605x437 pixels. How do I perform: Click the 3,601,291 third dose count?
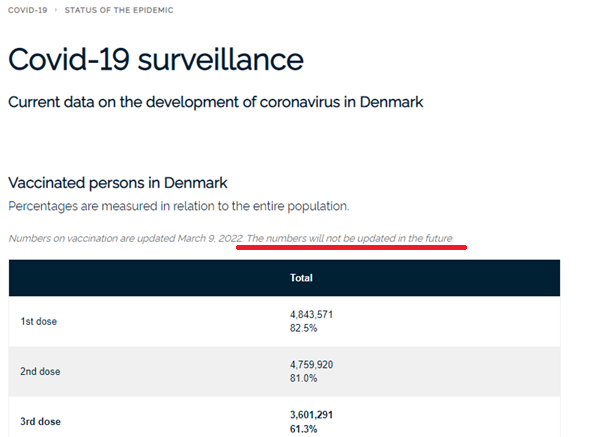coord(311,415)
